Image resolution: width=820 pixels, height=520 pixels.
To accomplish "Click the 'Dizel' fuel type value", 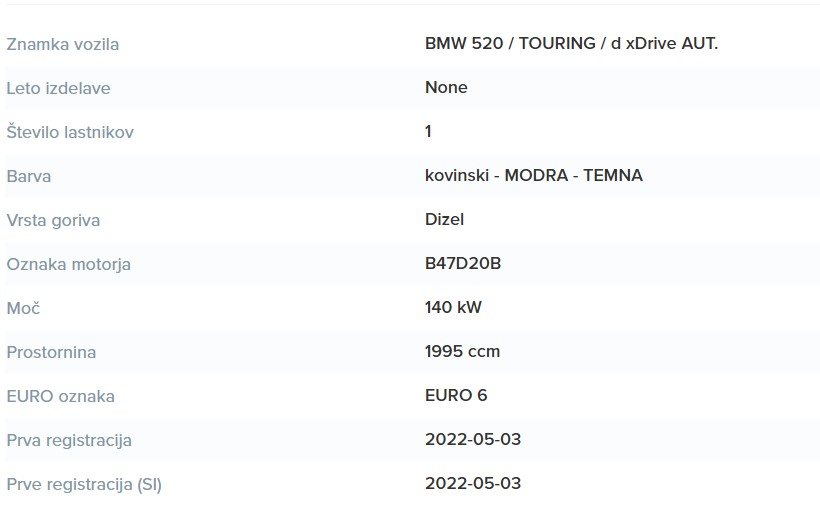I will click(x=444, y=219).
